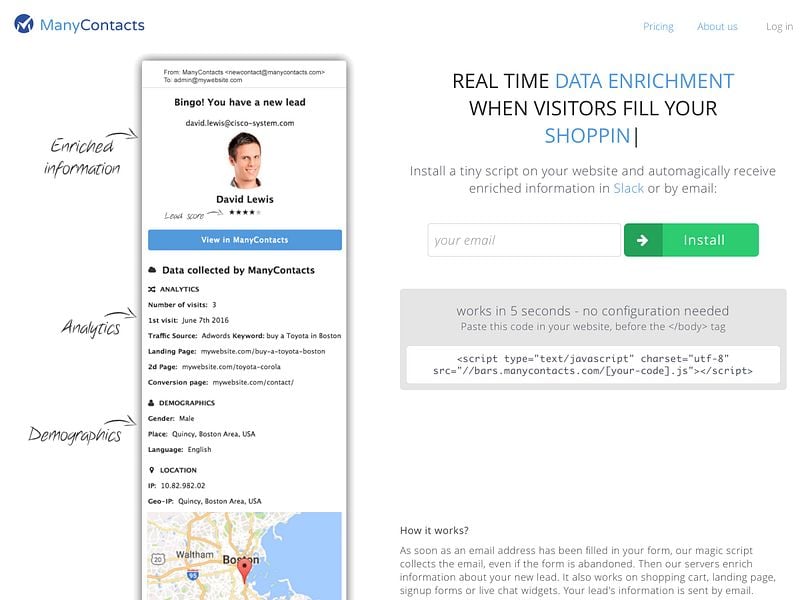
Task: Focus the your email input field
Action: 524,240
